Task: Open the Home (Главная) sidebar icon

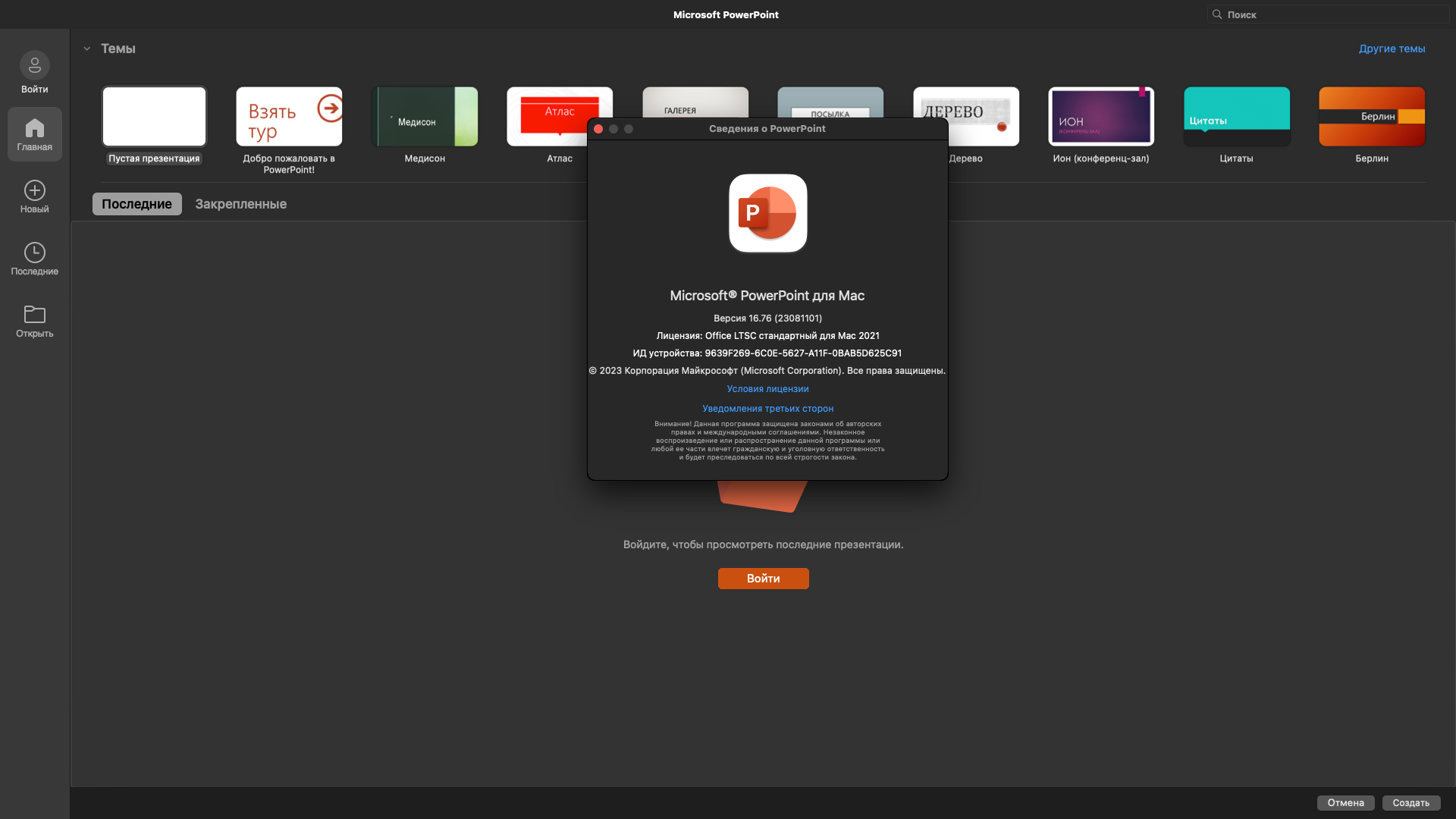Action: click(35, 128)
